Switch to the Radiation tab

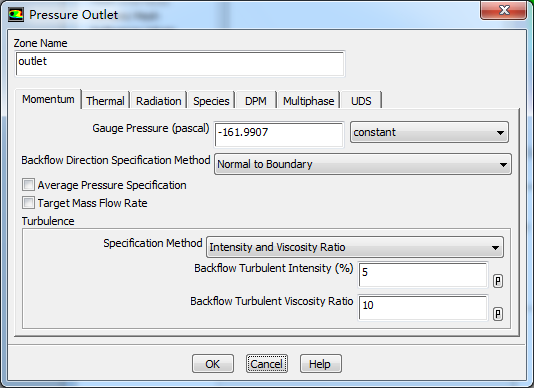point(159,101)
